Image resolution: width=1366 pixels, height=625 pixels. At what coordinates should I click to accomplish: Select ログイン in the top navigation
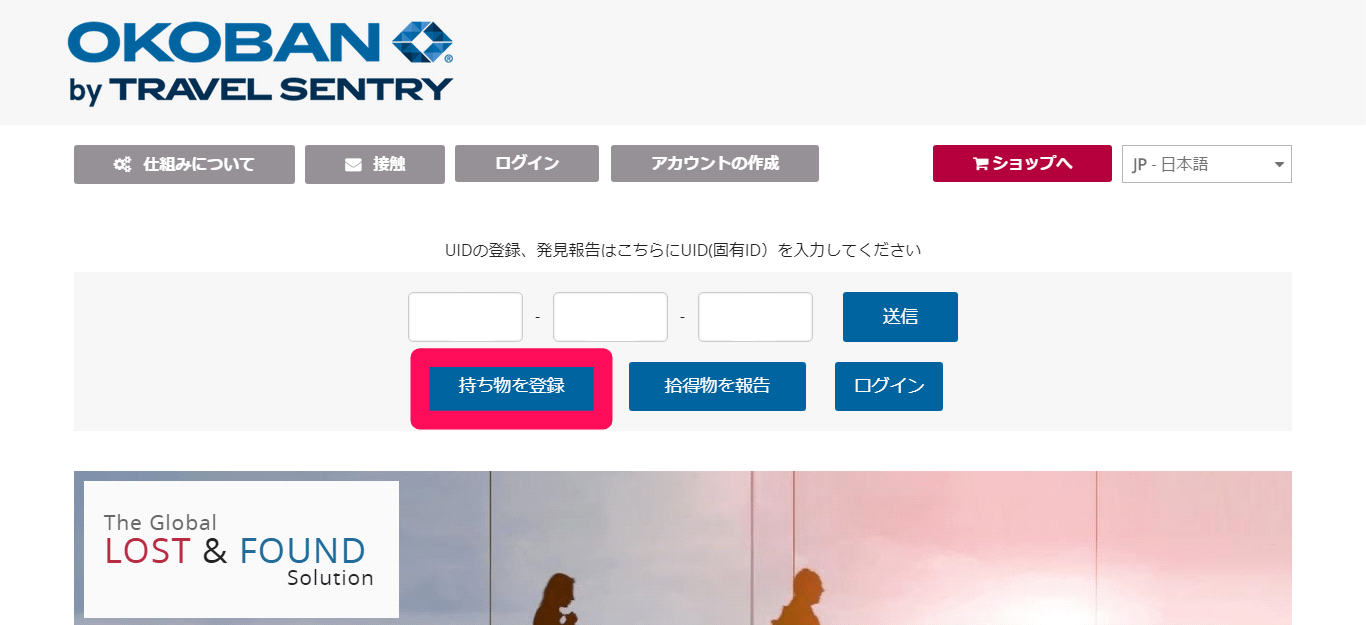[527, 163]
